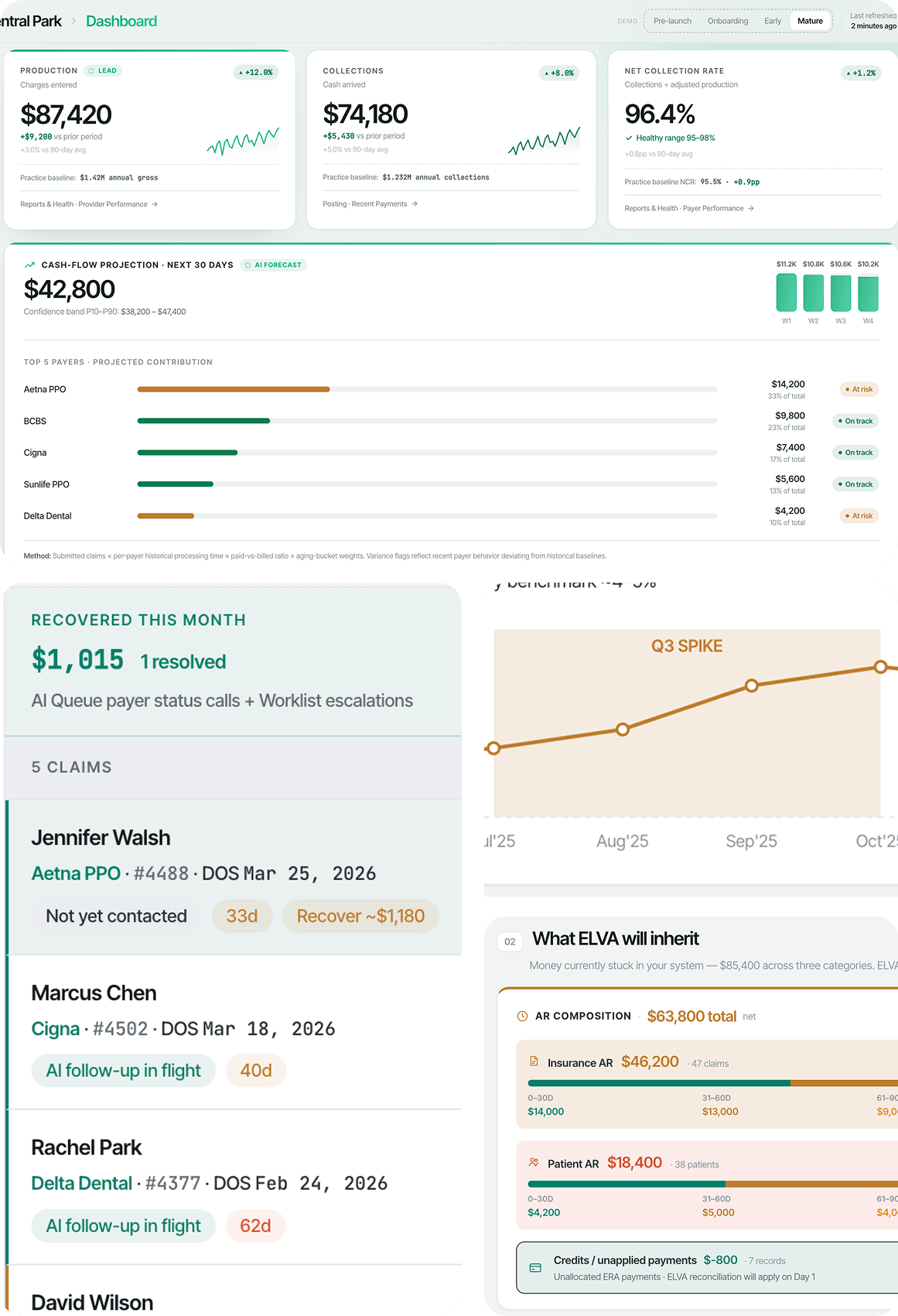This screenshot has height=1316, width=898.
Task: Click the $14,200 Aetna PPO amount
Action: (x=788, y=384)
